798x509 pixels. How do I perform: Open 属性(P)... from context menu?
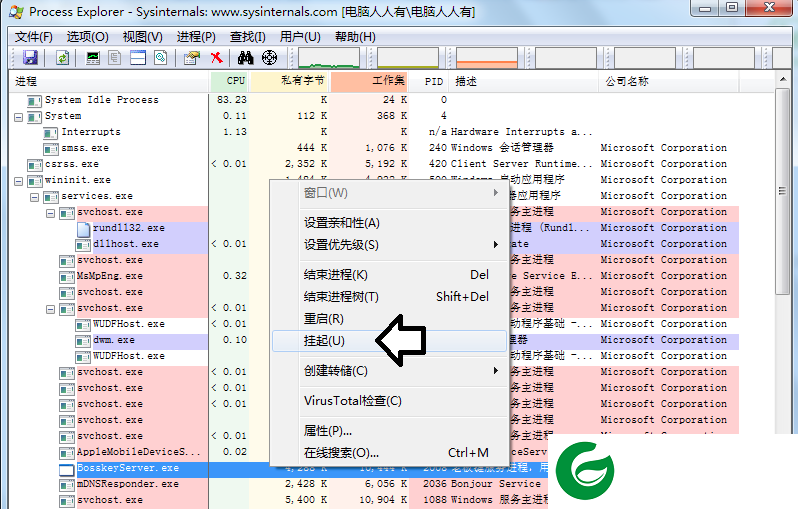pos(389,431)
